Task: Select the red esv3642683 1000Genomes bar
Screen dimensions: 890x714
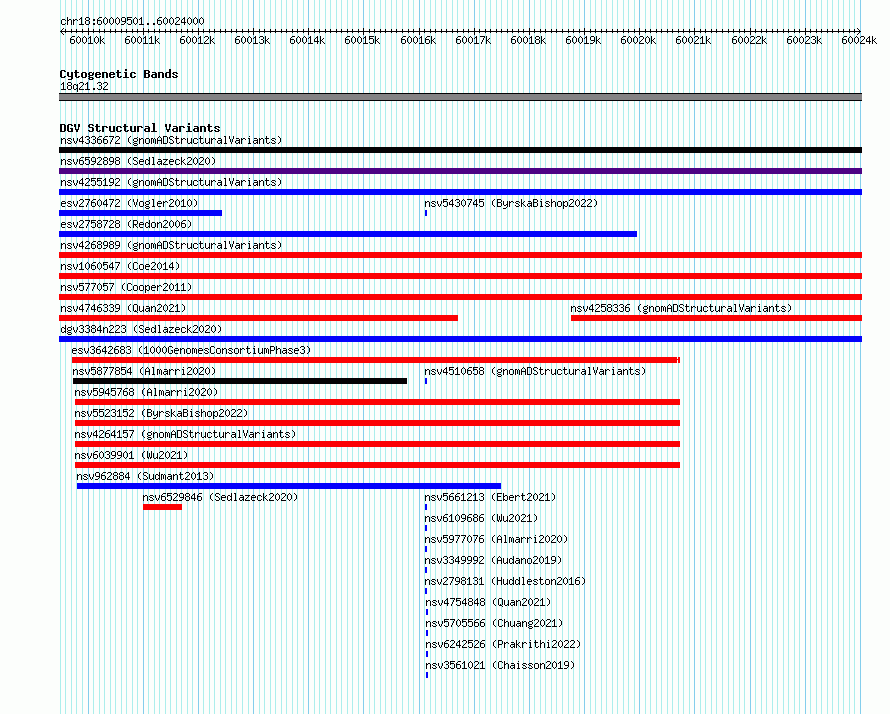Action: coord(376,360)
